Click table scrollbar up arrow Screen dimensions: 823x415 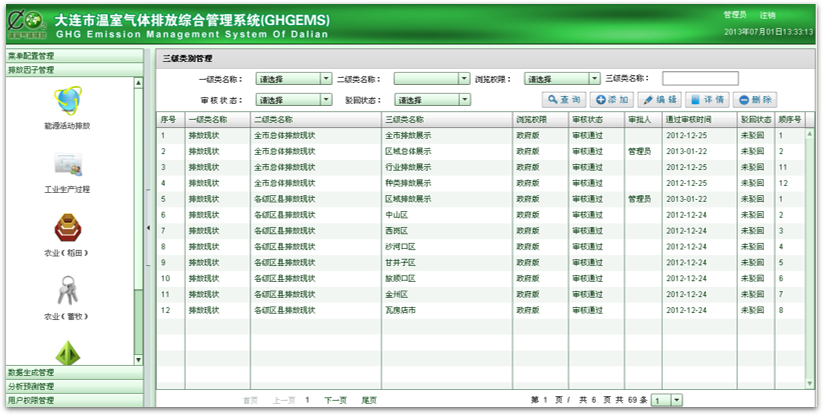[809, 134]
